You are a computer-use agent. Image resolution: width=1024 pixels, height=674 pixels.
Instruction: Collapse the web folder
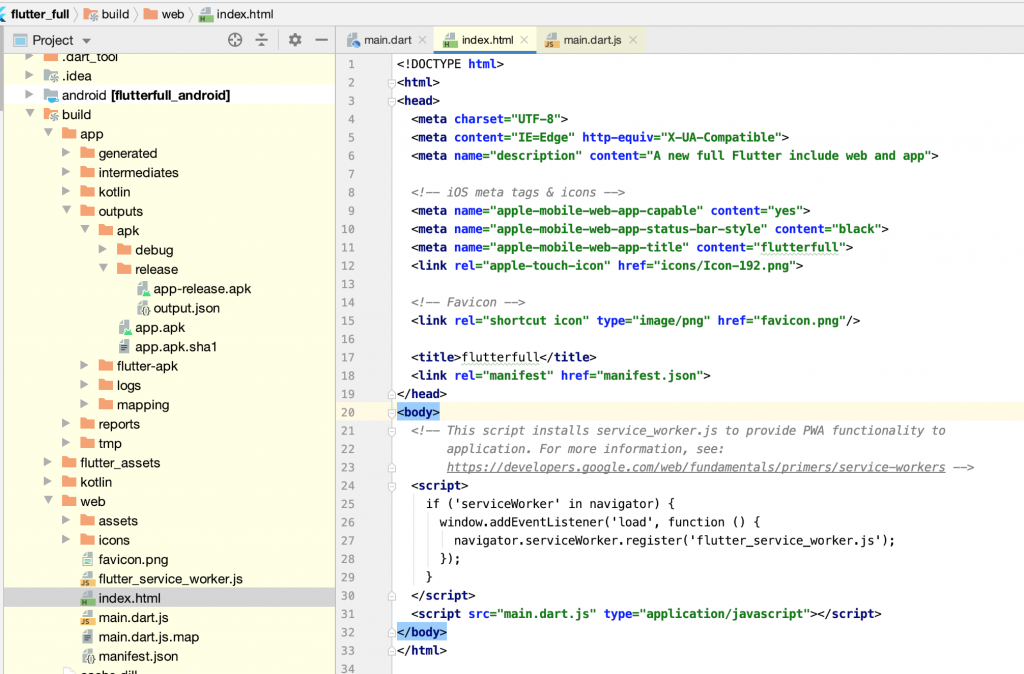click(48, 500)
